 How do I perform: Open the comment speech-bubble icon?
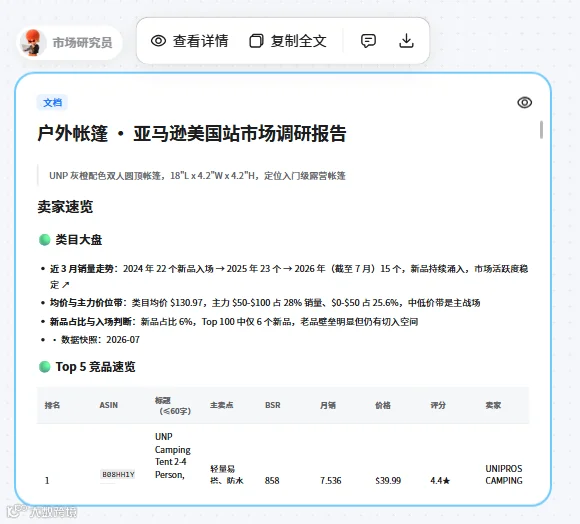[368, 41]
